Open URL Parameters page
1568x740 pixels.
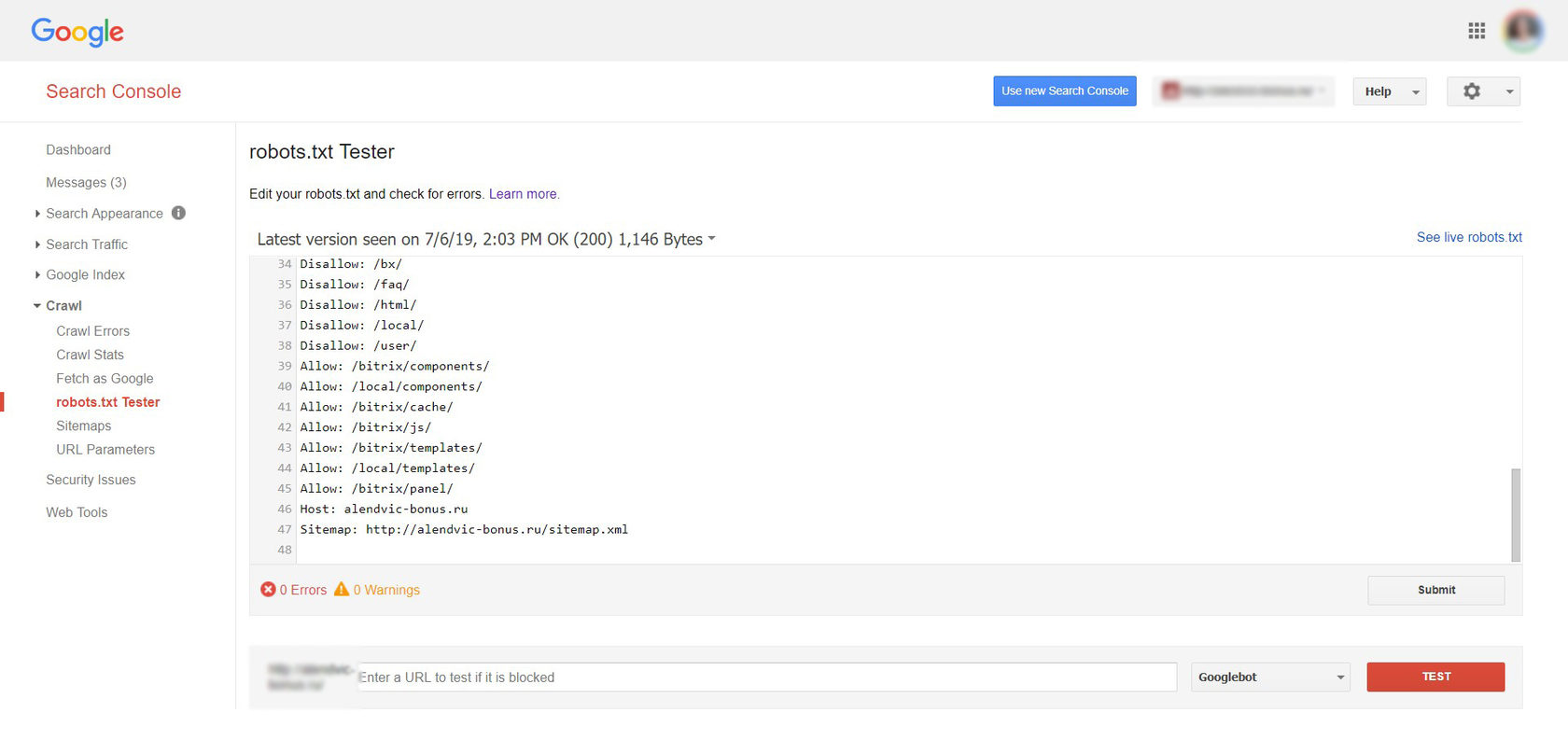(x=105, y=450)
